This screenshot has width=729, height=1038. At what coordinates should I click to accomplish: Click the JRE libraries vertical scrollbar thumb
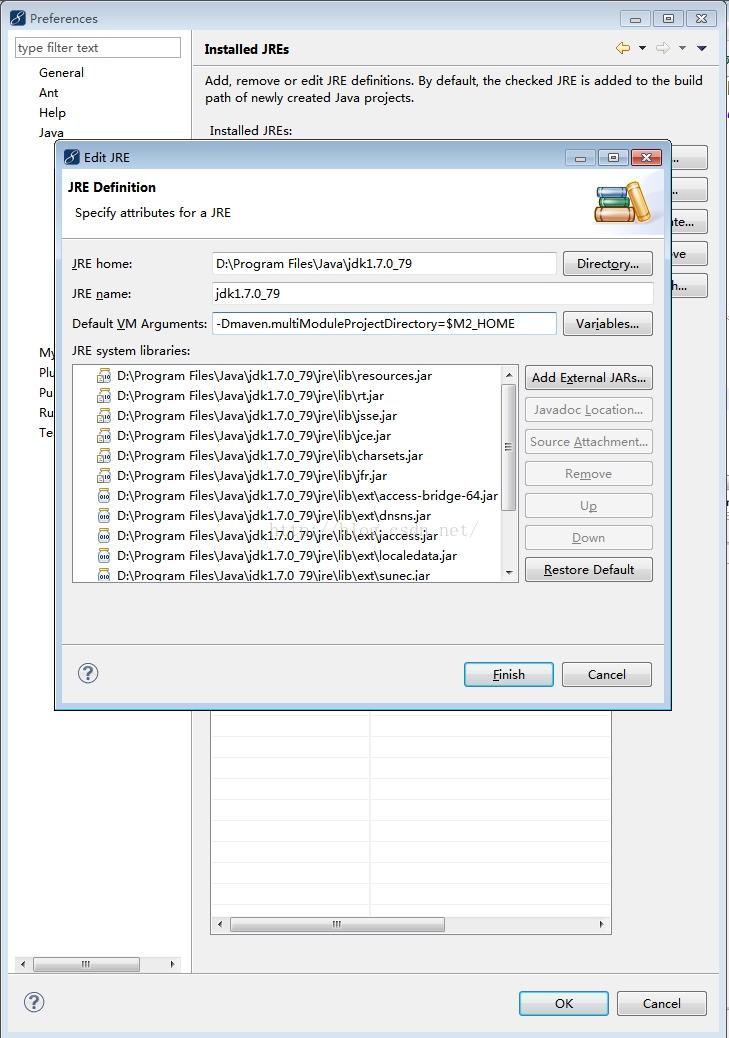509,448
